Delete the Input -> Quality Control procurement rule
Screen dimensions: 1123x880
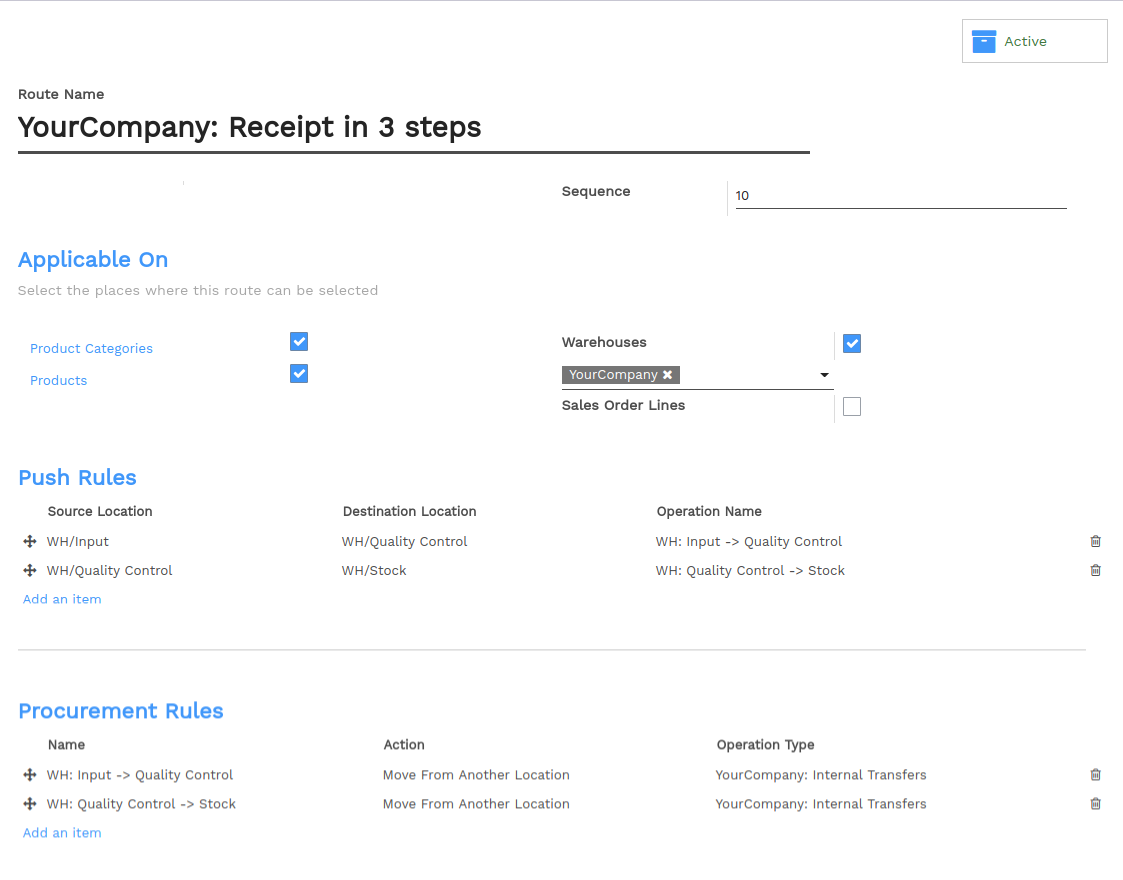tap(1095, 775)
